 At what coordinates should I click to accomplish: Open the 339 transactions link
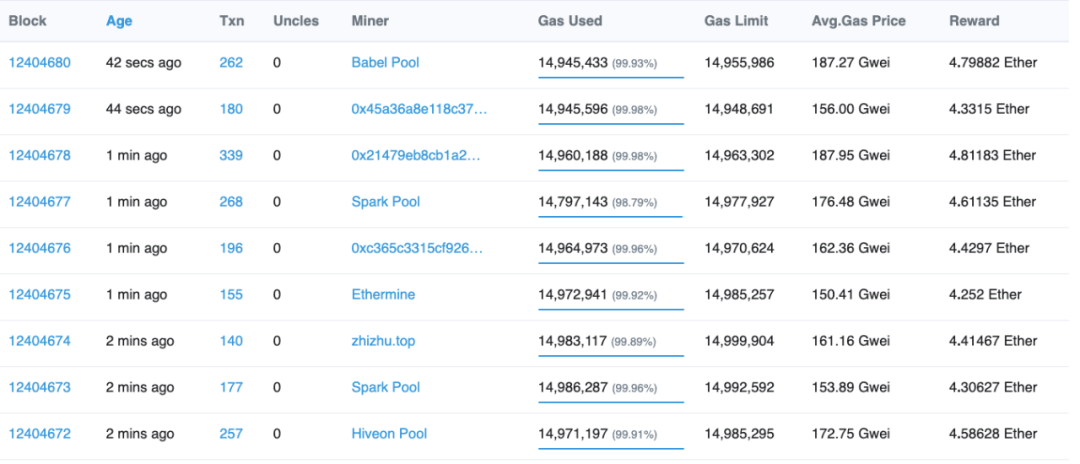tap(231, 156)
